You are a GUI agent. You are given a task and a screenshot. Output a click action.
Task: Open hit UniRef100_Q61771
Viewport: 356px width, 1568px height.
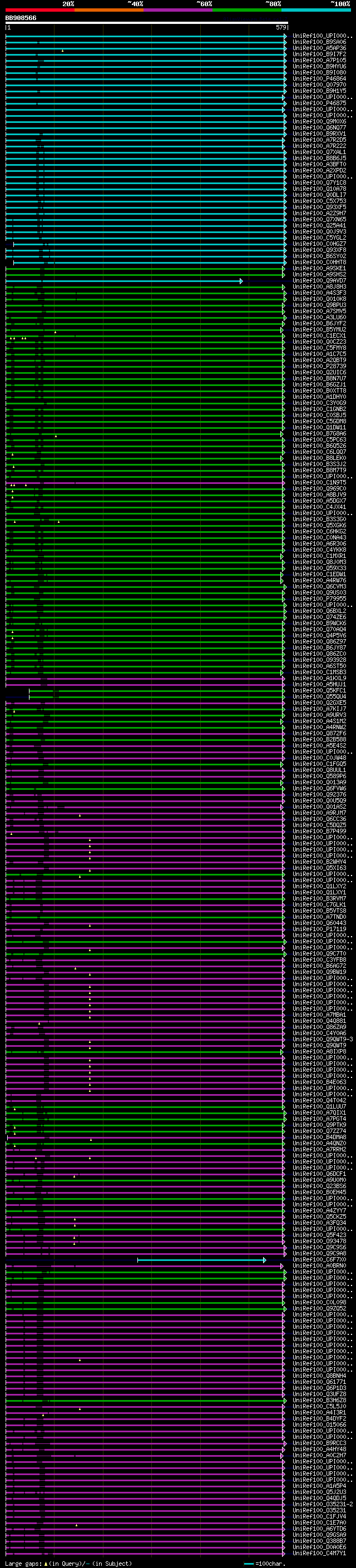point(319,1382)
